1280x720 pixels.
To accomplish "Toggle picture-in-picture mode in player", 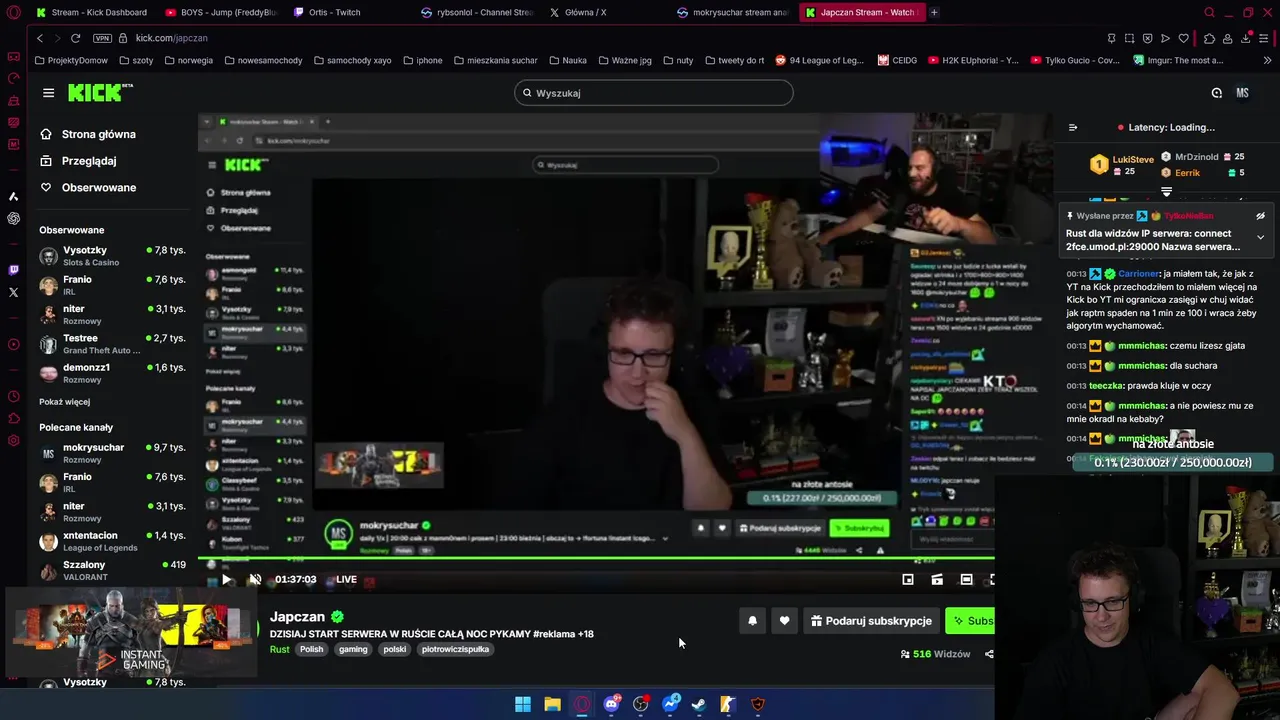I will point(908,579).
